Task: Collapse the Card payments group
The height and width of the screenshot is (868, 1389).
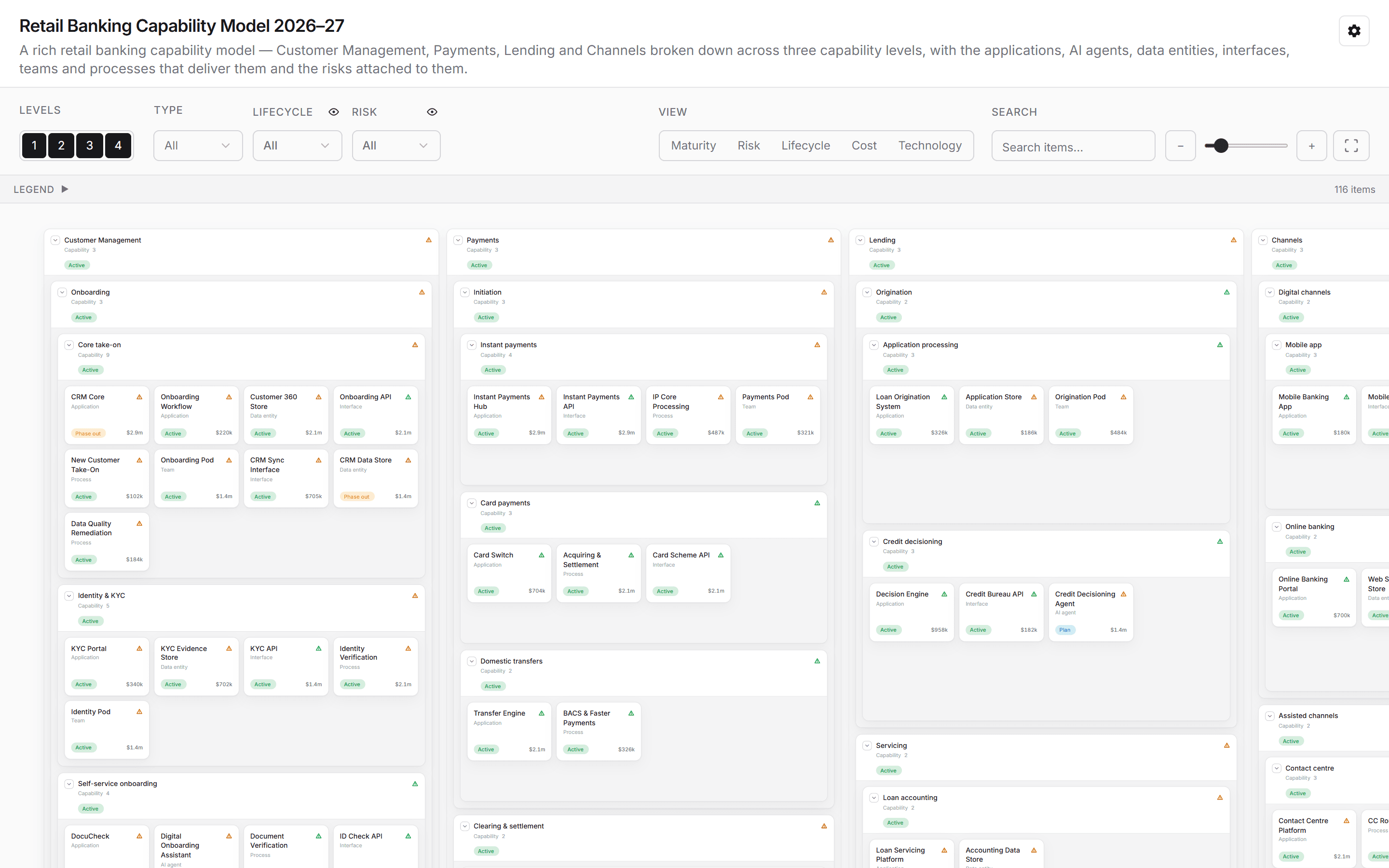Action: [x=472, y=503]
